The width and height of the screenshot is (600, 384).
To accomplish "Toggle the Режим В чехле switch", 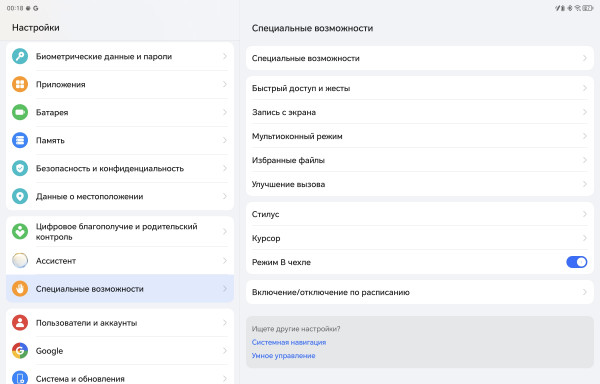I will [x=577, y=262].
